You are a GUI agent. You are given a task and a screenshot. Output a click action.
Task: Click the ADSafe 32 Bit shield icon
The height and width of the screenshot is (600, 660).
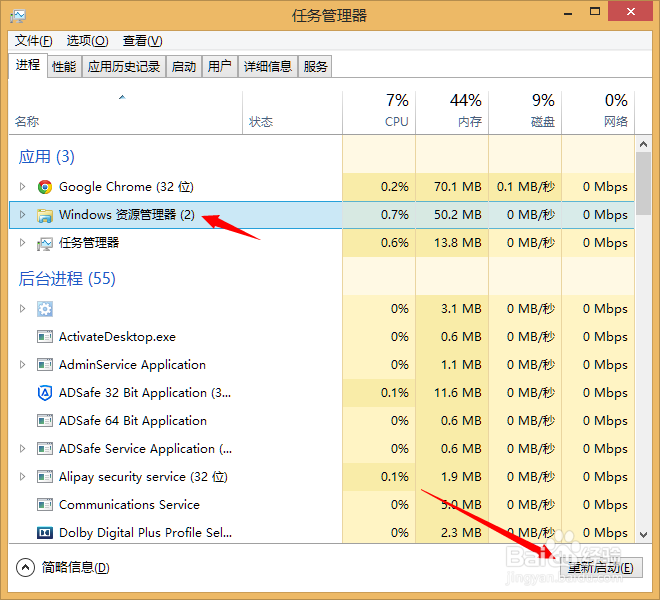(45, 393)
